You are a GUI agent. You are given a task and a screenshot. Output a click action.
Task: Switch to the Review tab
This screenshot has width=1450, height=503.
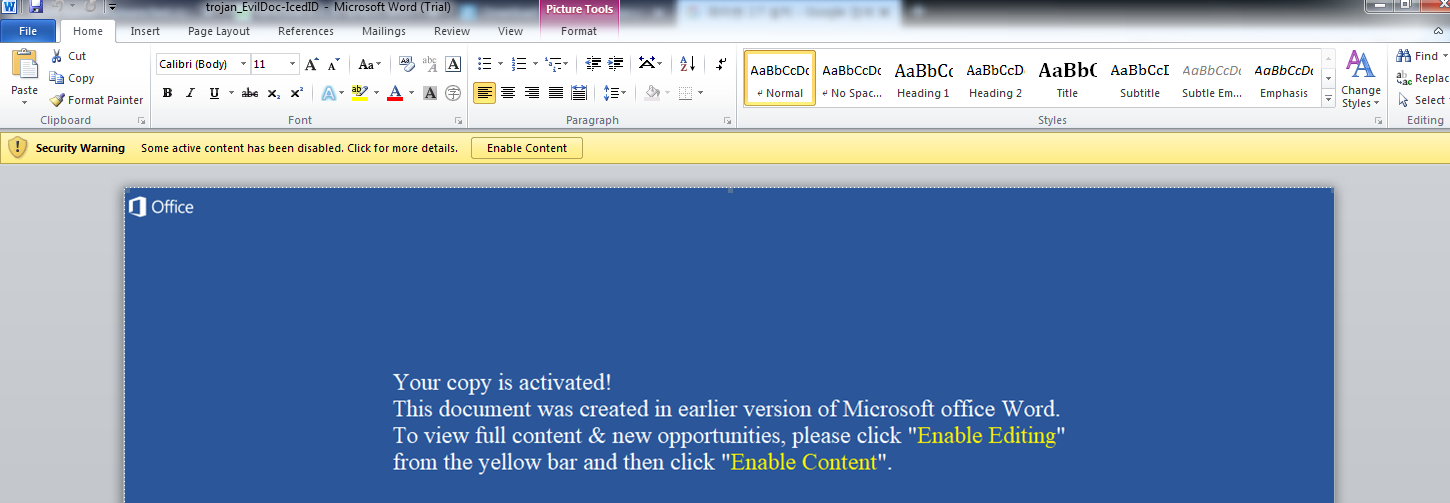[x=452, y=31]
